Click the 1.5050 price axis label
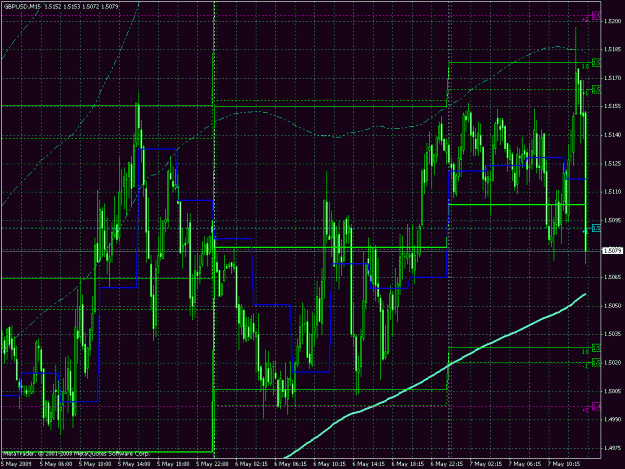Viewport: 625px width, 469px height. pos(613,306)
